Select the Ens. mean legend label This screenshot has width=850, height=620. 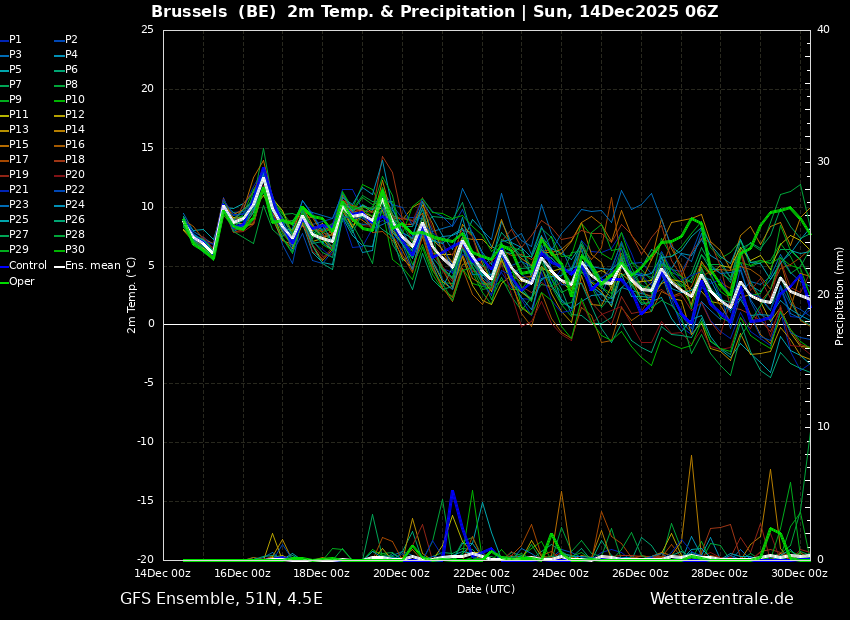pyautogui.click(x=93, y=266)
